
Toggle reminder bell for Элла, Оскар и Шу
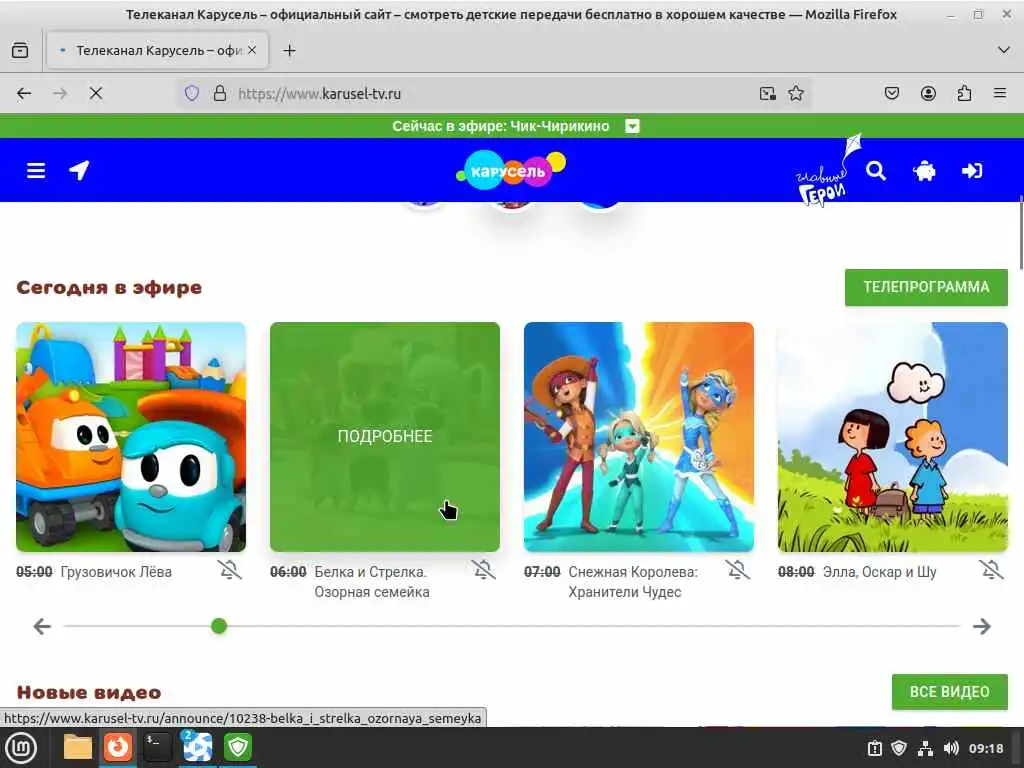pos(991,570)
